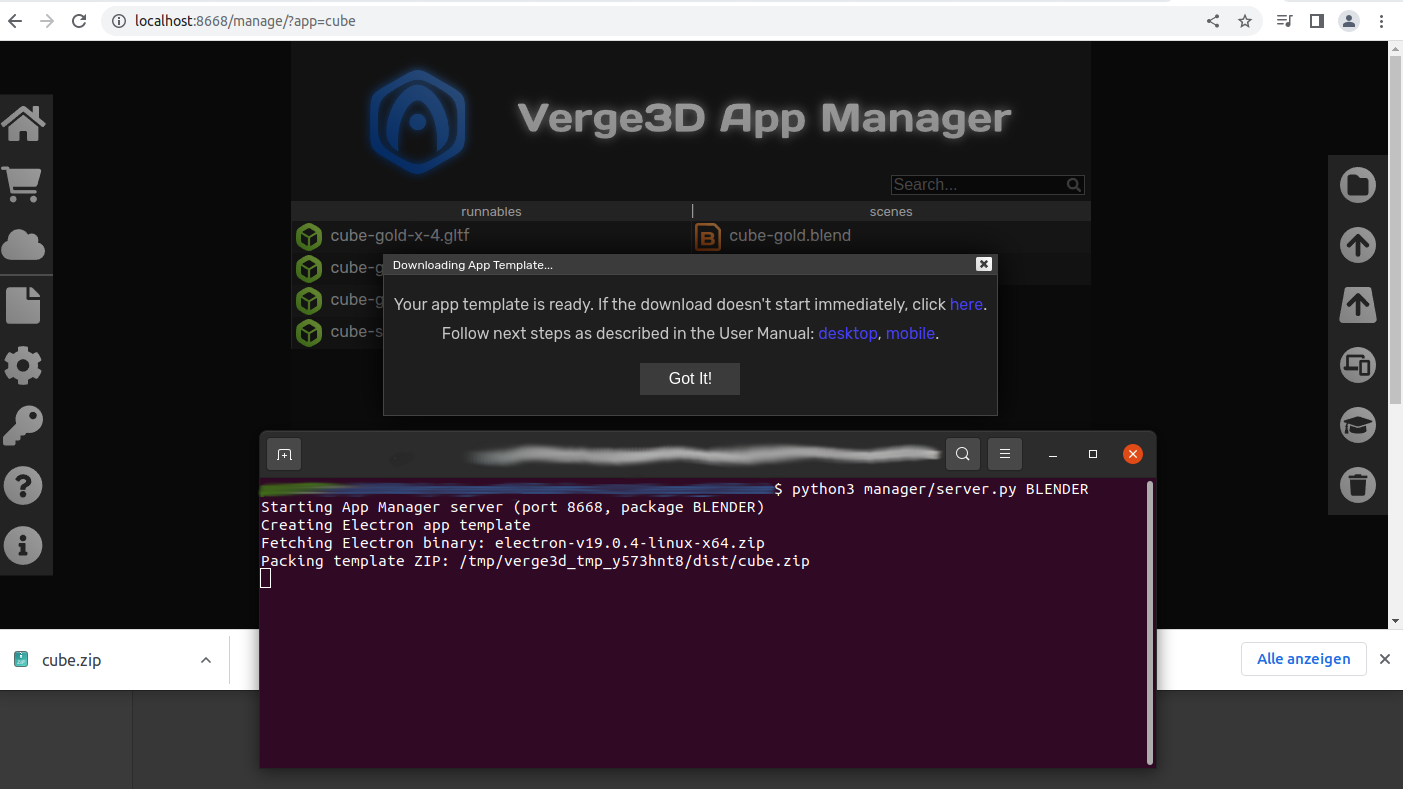1403x789 pixels.
Task: Open the terminal hamburger menu
Action: pos(1005,454)
